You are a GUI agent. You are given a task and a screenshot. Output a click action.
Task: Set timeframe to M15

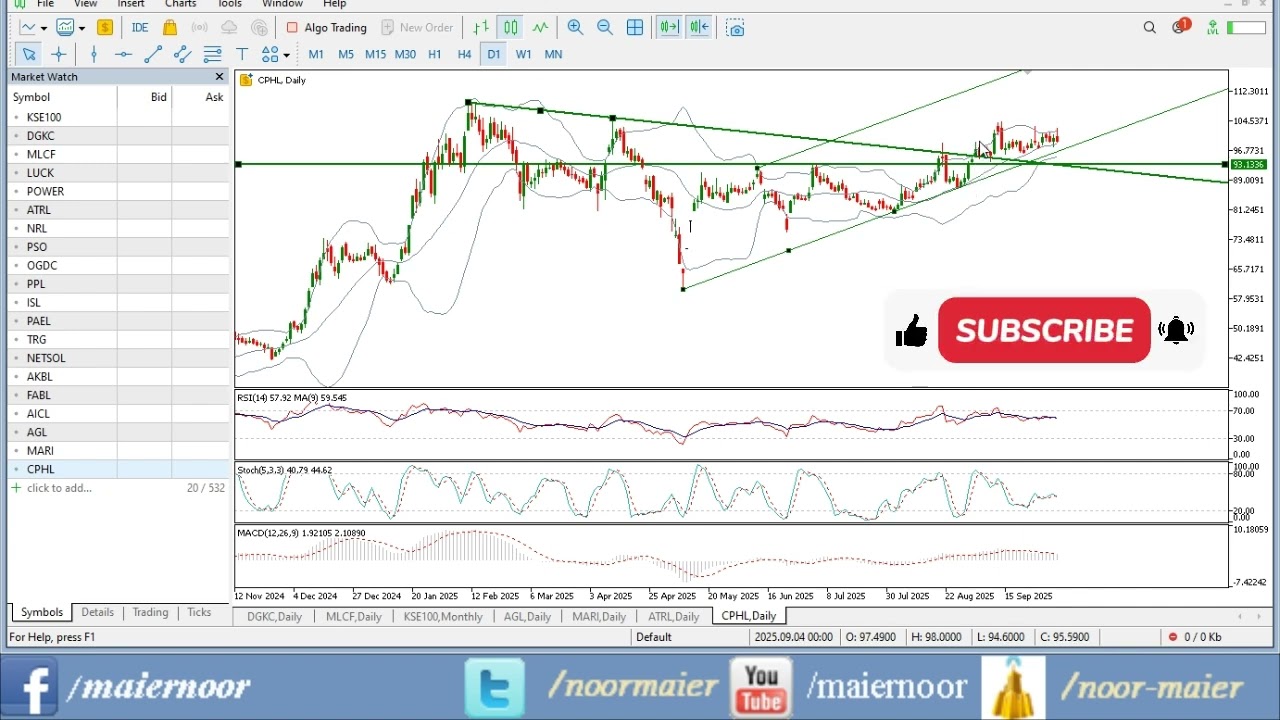(375, 55)
